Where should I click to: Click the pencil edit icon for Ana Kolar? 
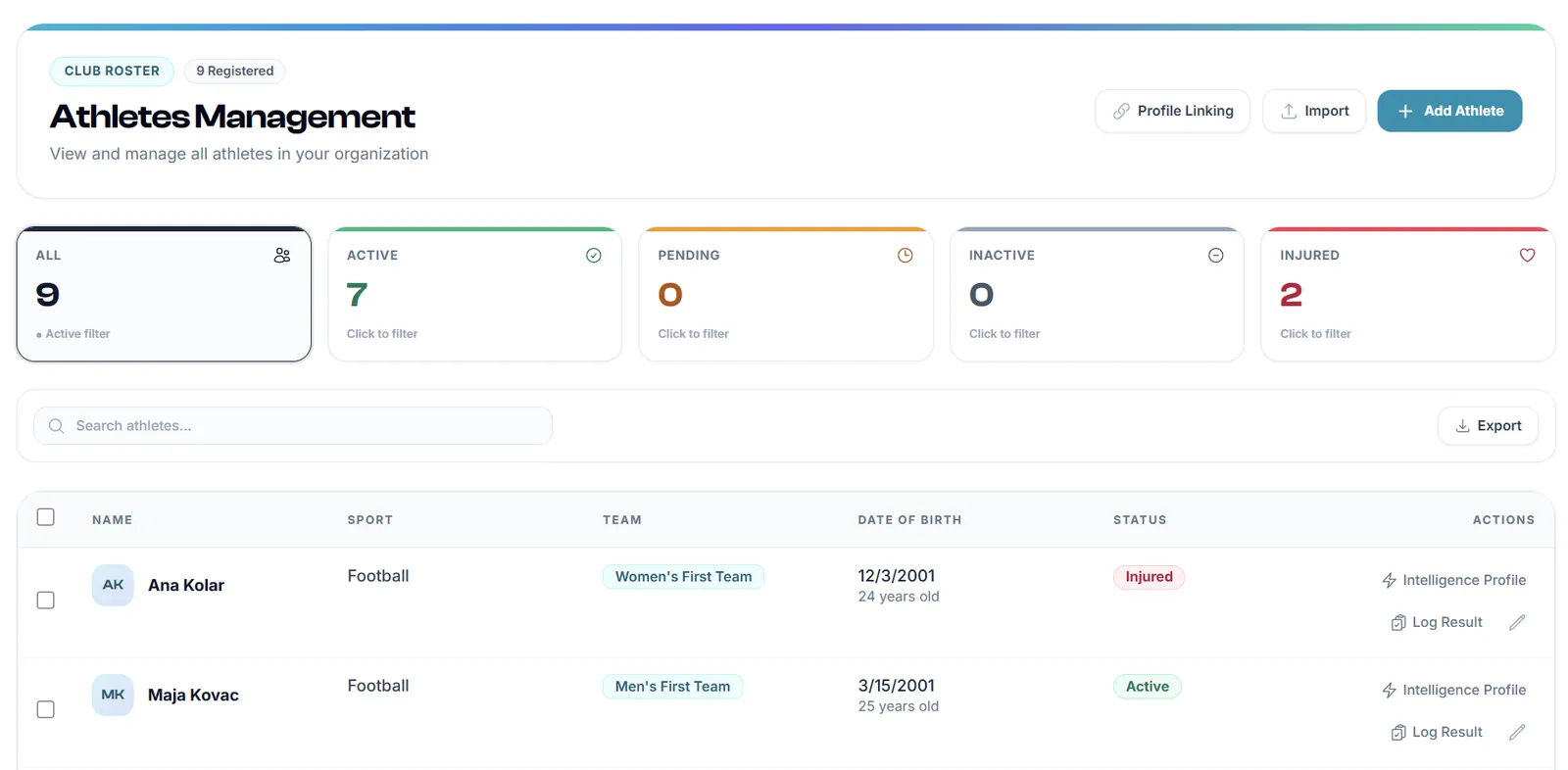click(1517, 622)
